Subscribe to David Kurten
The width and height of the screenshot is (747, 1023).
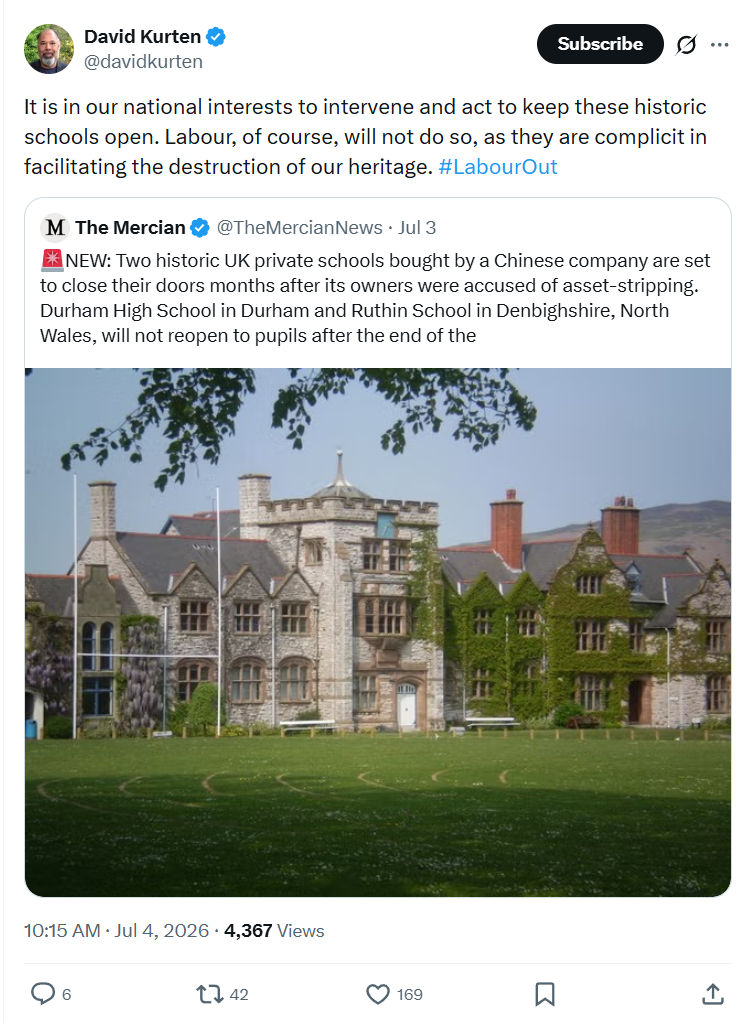(x=600, y=44)
